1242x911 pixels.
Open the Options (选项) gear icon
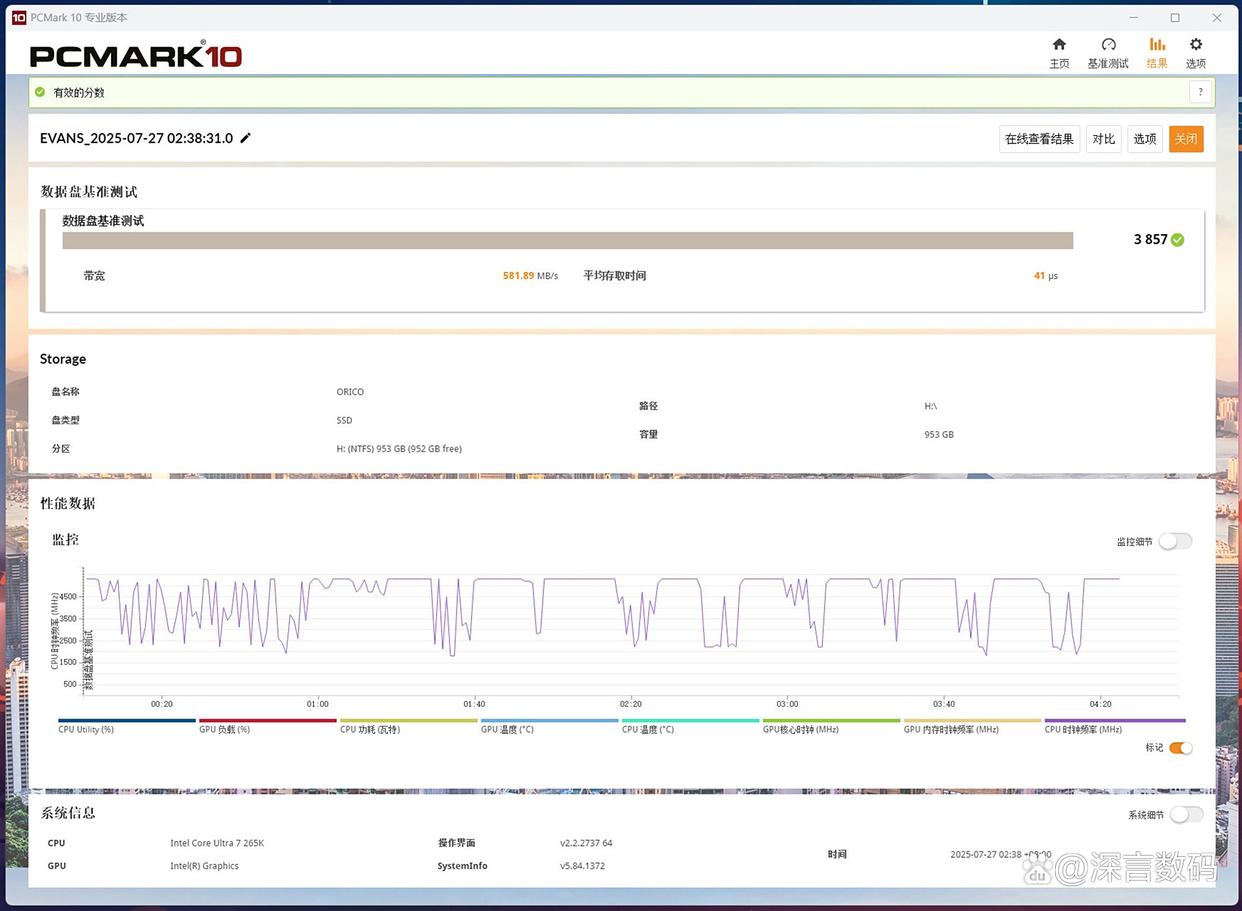pos(1195,45)
